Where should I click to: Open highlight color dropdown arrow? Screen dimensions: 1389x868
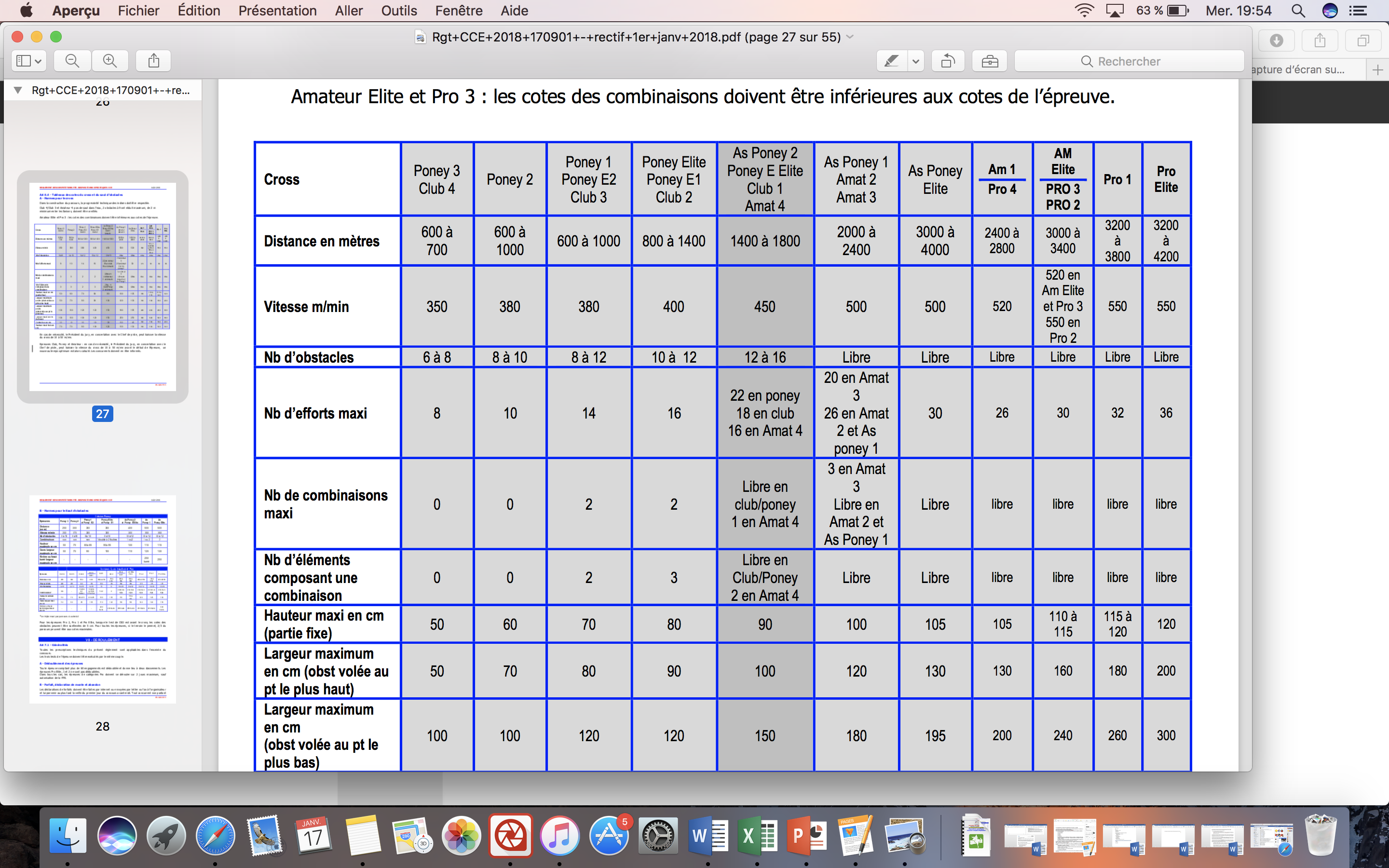pyautogui.click(x=915, y=61)
